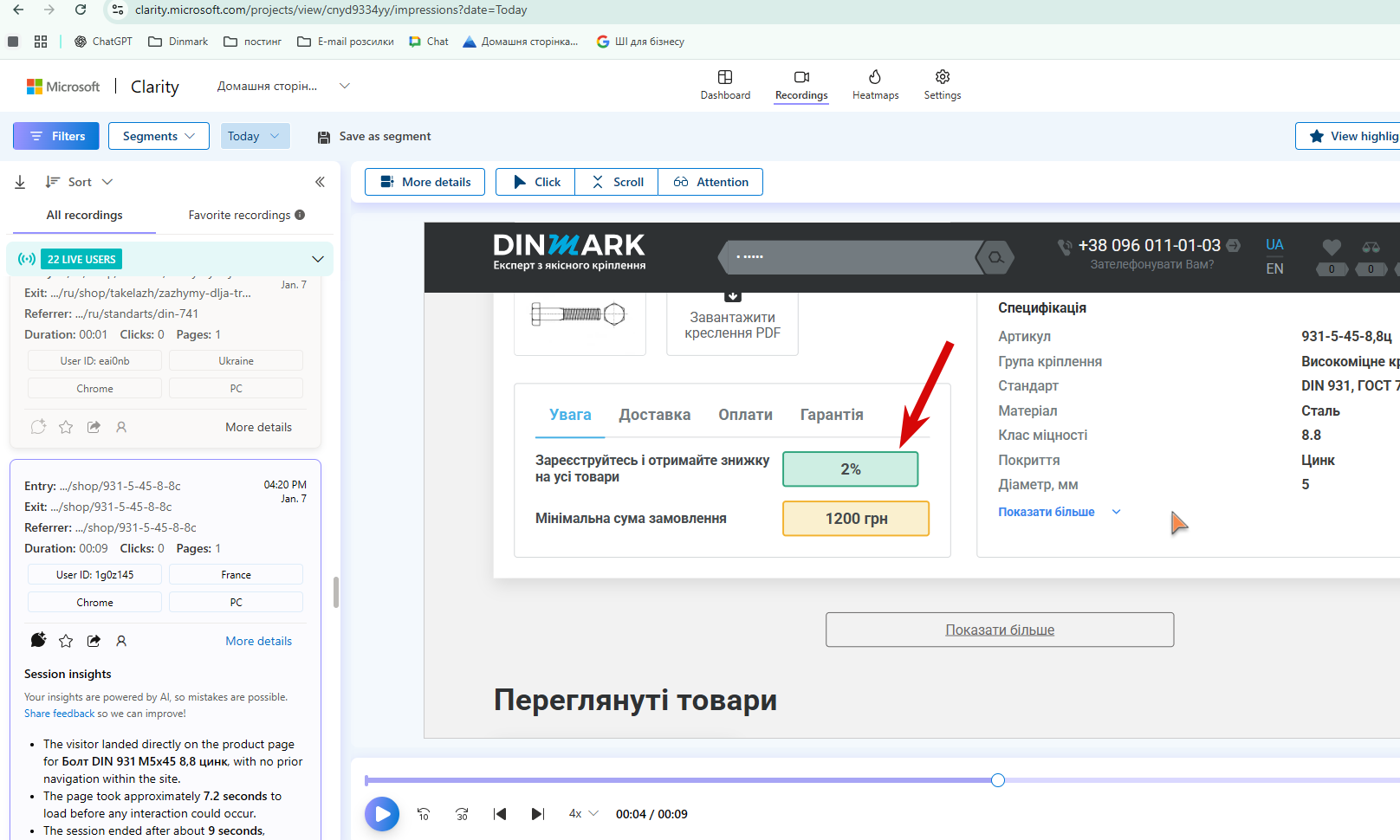This screenshot has height=840, width=1400.
Task: Toggle the Click heatmap overlay
Action: 535,182
